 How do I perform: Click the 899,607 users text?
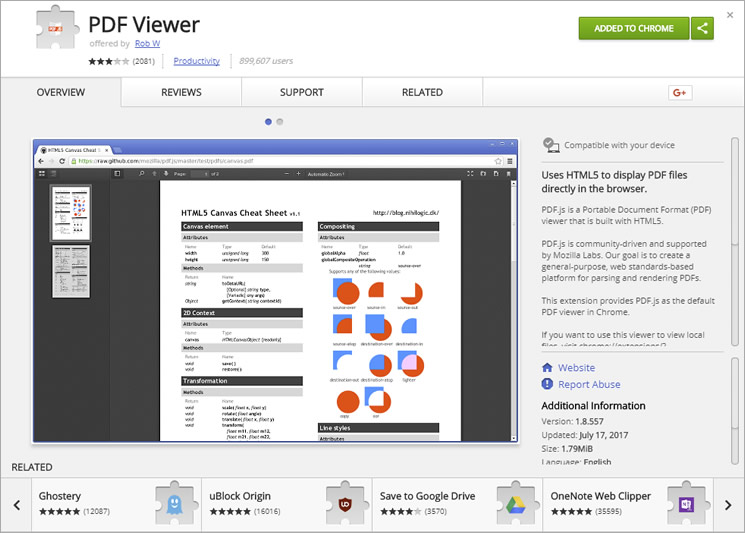(266, 61)
